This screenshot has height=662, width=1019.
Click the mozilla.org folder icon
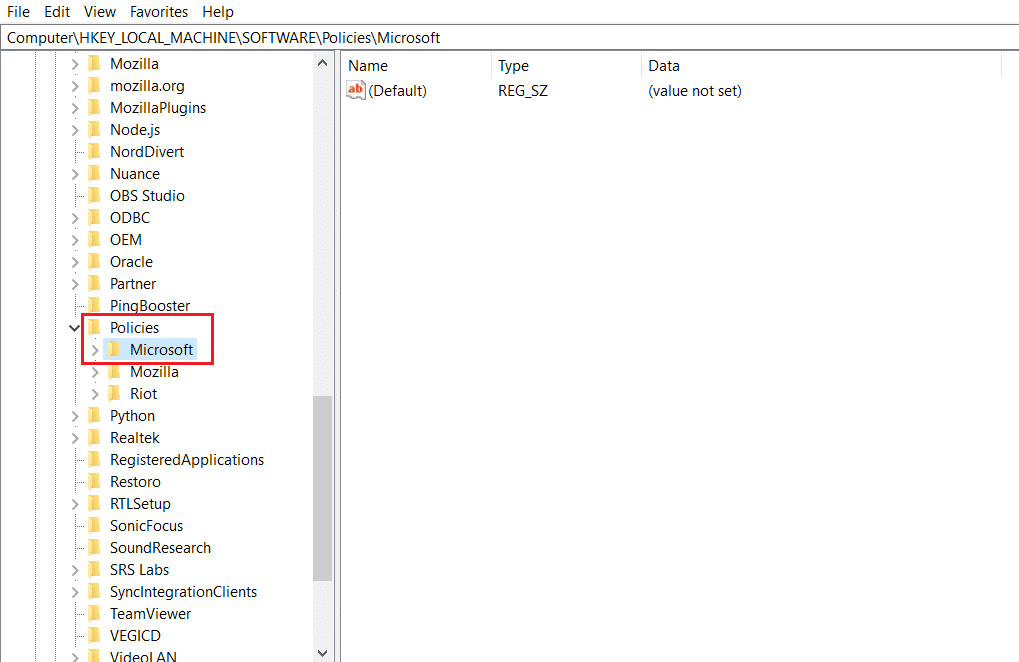[94, 85]
